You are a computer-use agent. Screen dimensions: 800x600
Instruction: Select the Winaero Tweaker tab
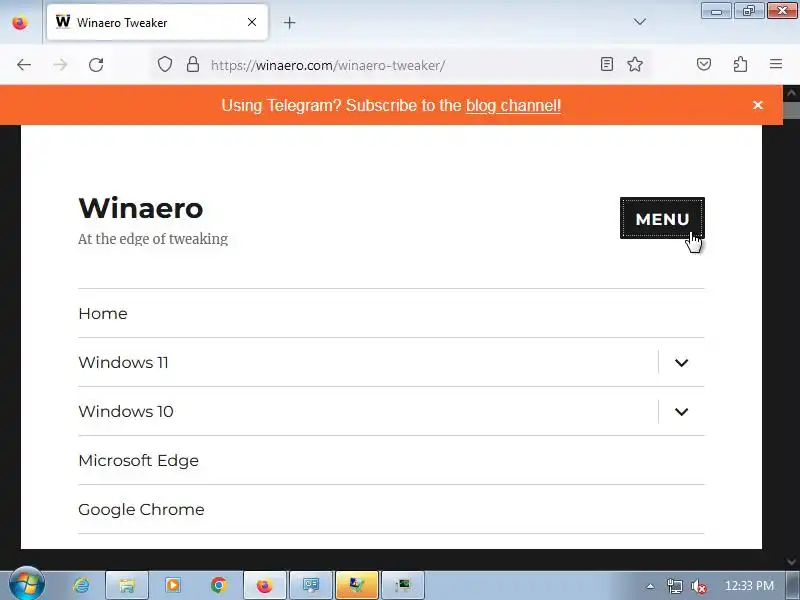(x=157, y=22)
